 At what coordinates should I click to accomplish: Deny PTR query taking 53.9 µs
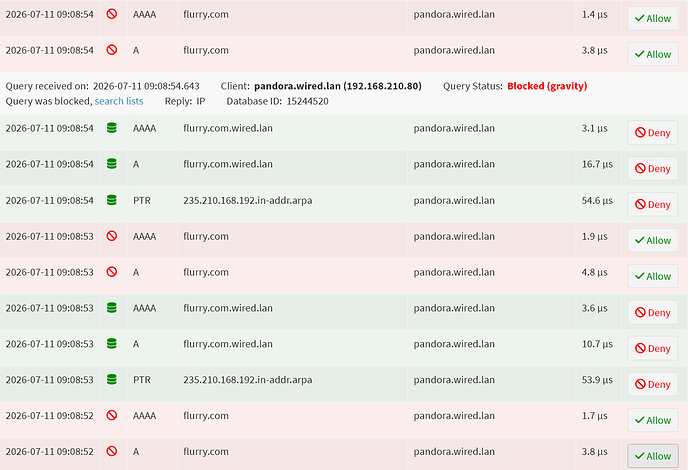point(653,384)
